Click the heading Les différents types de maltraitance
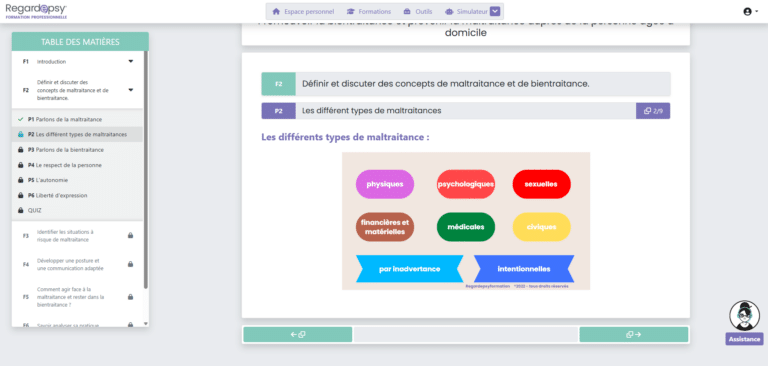The width and height of the screenshot is (768, 366). click(x=345, y=137)
